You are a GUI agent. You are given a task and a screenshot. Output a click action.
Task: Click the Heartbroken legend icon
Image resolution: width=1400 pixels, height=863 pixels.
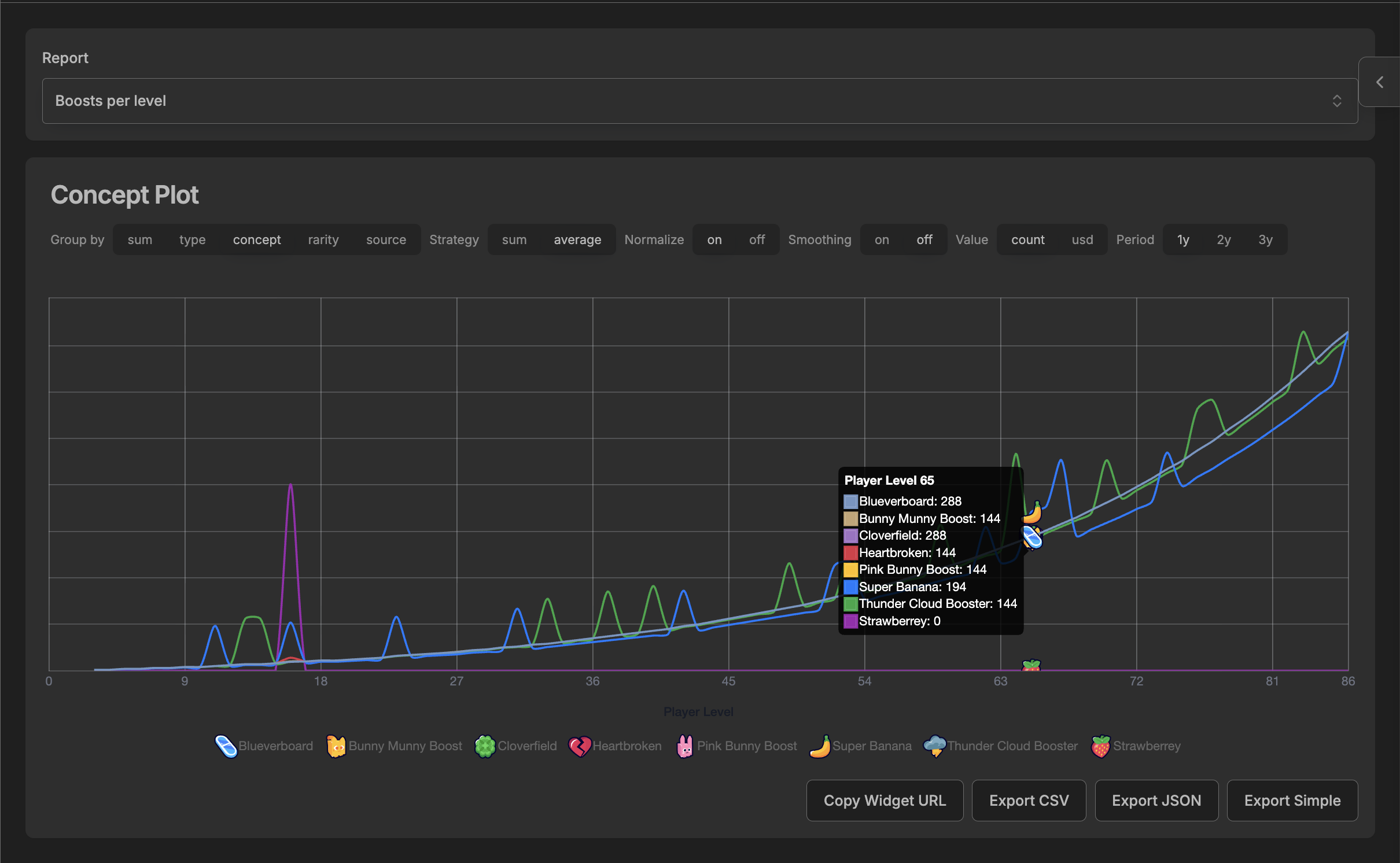[579, 746]
